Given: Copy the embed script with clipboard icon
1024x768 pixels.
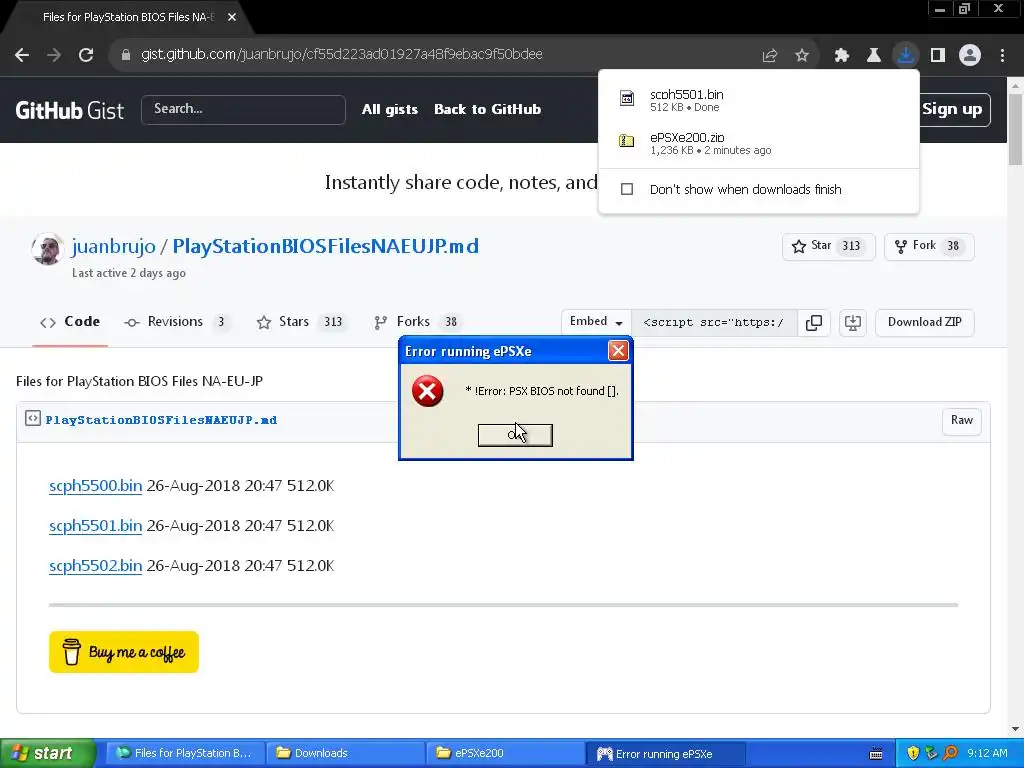Looking at the screenshot, I should [x=814, y=323].
